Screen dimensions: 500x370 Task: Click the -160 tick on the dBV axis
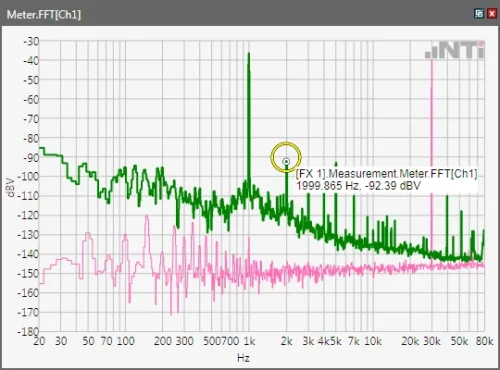[x=28, y=293]
